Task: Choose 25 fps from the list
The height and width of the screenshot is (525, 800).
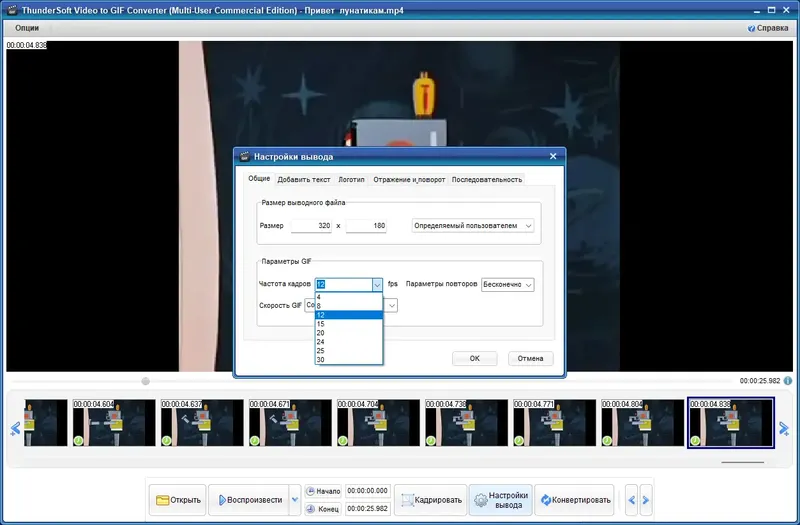Action: 349,351
